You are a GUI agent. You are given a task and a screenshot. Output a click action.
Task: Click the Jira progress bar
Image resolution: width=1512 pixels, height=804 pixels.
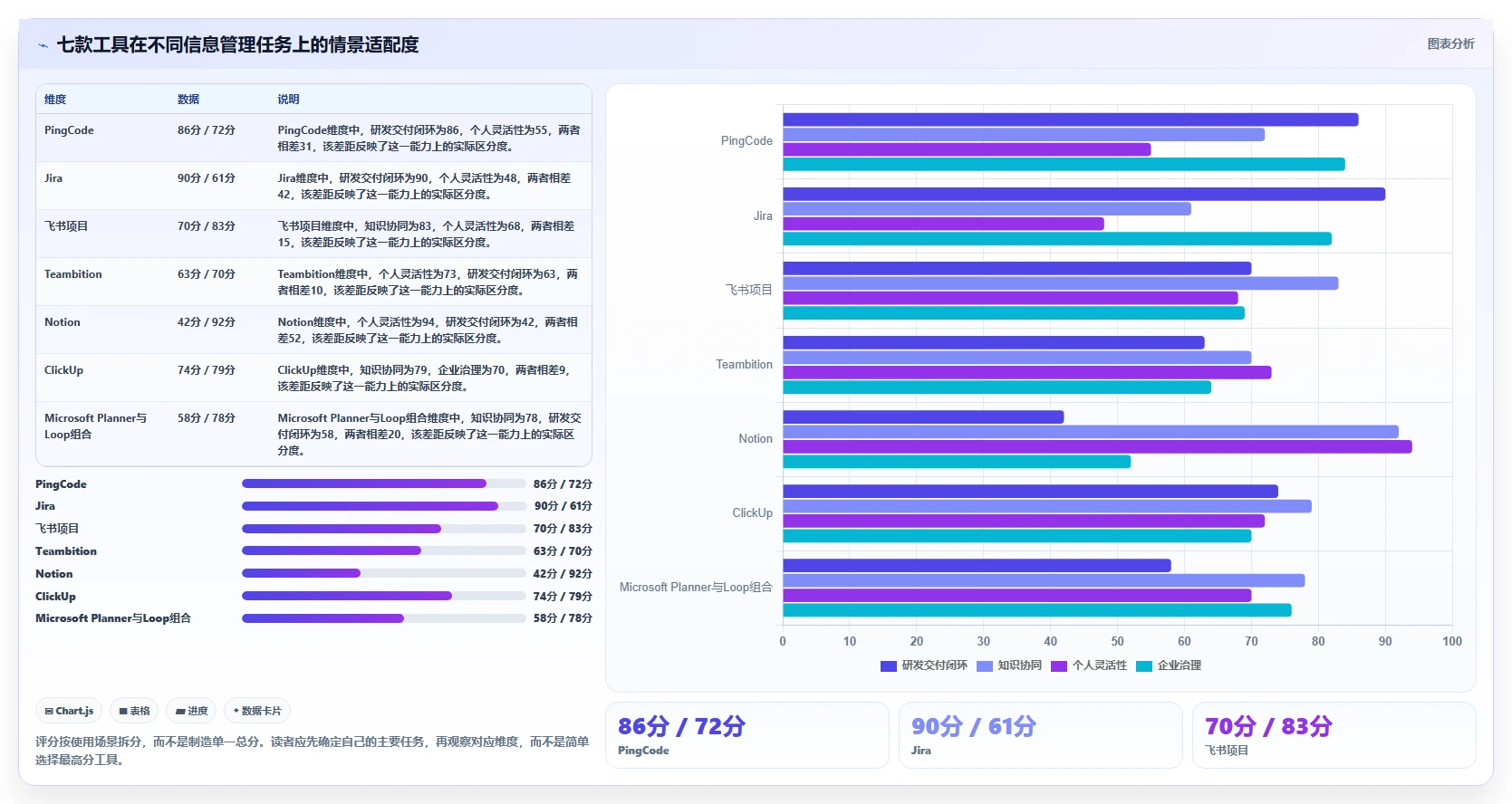pos(383,506)
